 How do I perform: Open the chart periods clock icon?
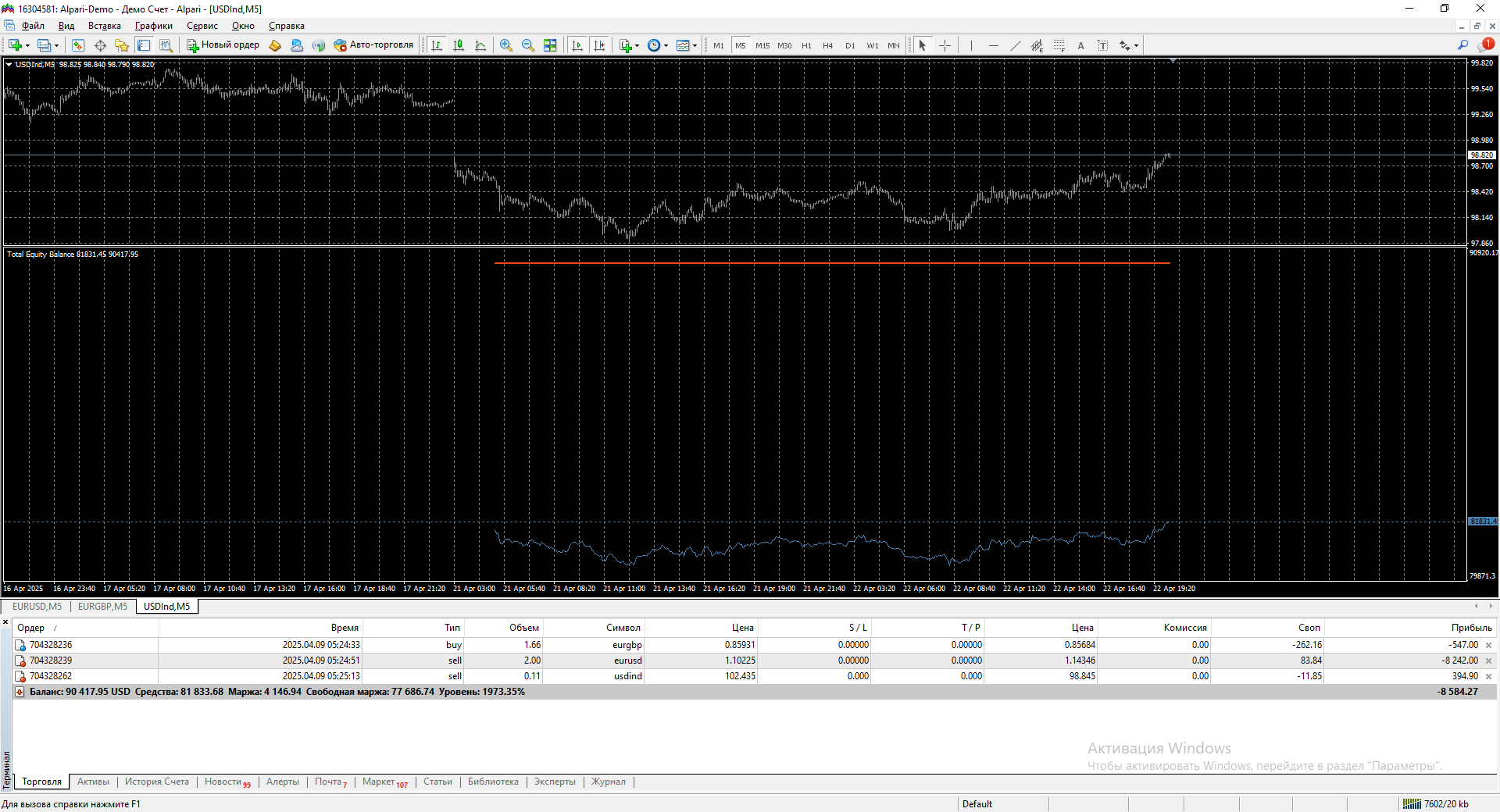654,45
